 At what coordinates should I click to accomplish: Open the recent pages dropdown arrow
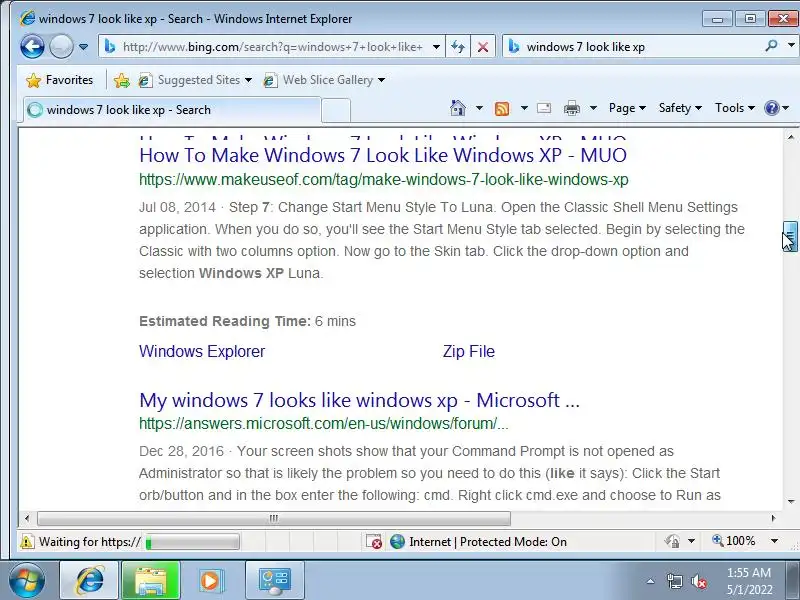pos(84,47)
